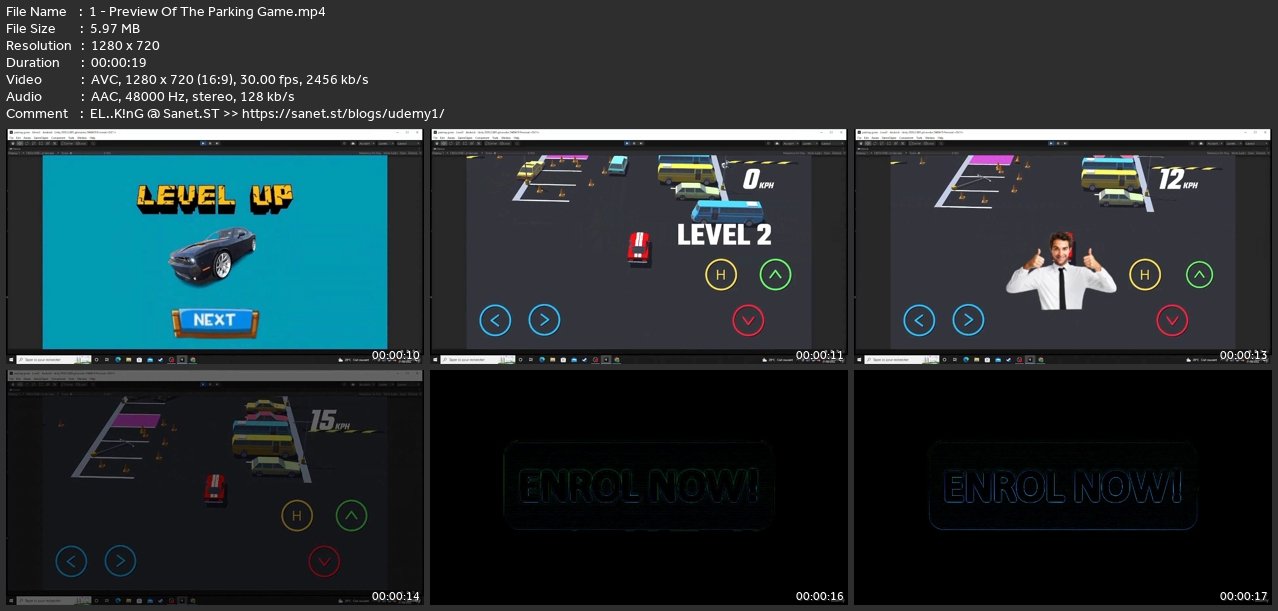Select the red car in Level 2 frame

[x=639, y=247]
